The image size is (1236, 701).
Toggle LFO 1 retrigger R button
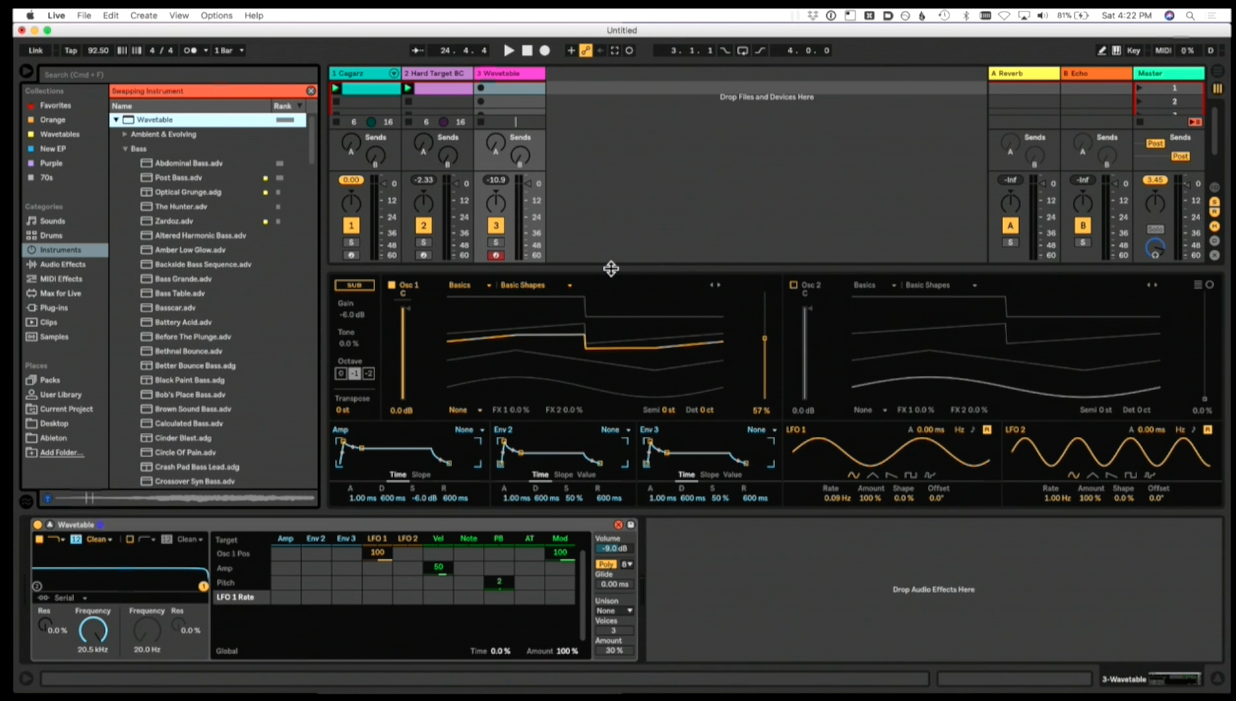tap(987, 430)
